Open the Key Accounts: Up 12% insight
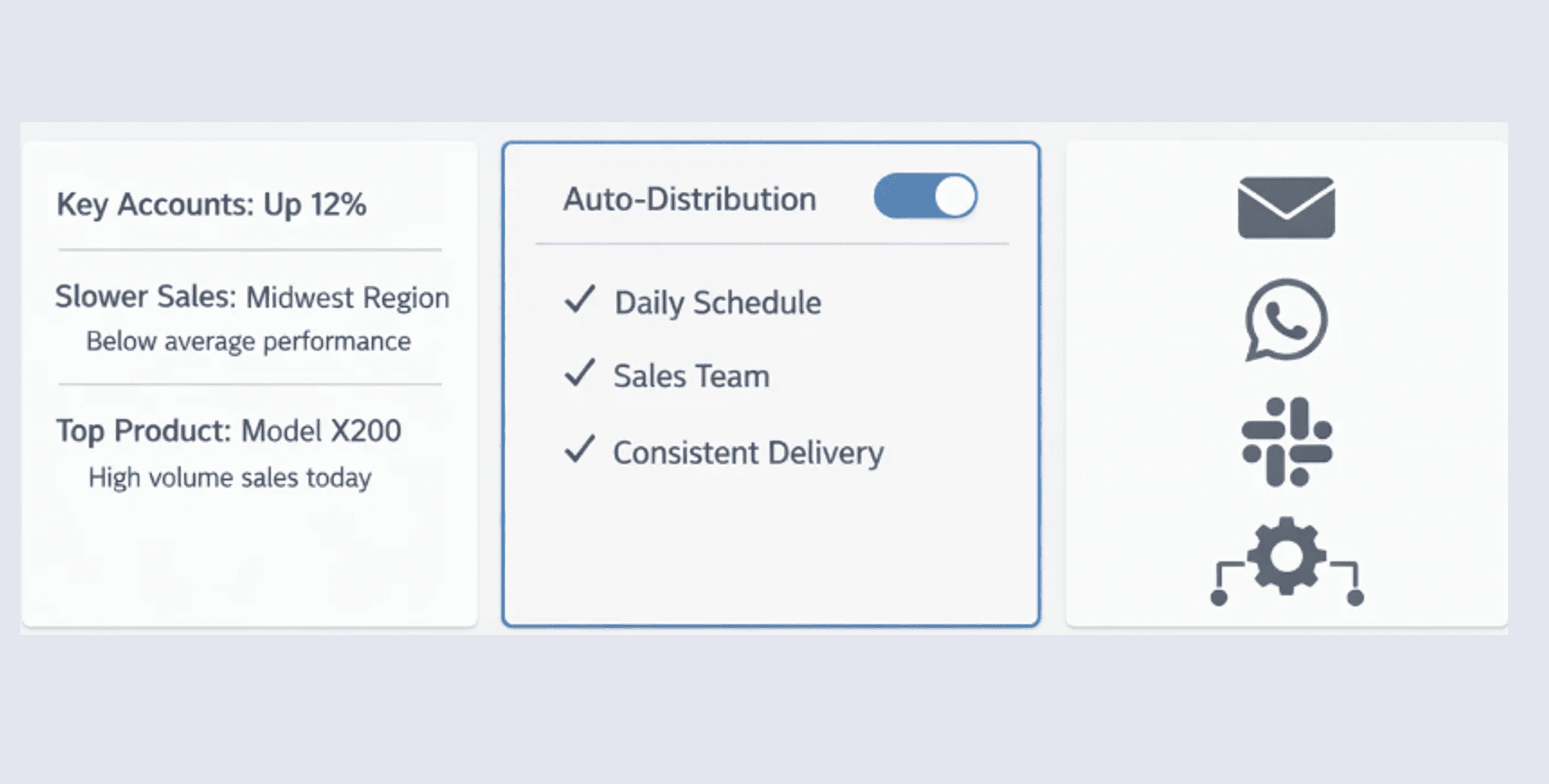Screen dimensions: 1549x784 pos(211,205)
